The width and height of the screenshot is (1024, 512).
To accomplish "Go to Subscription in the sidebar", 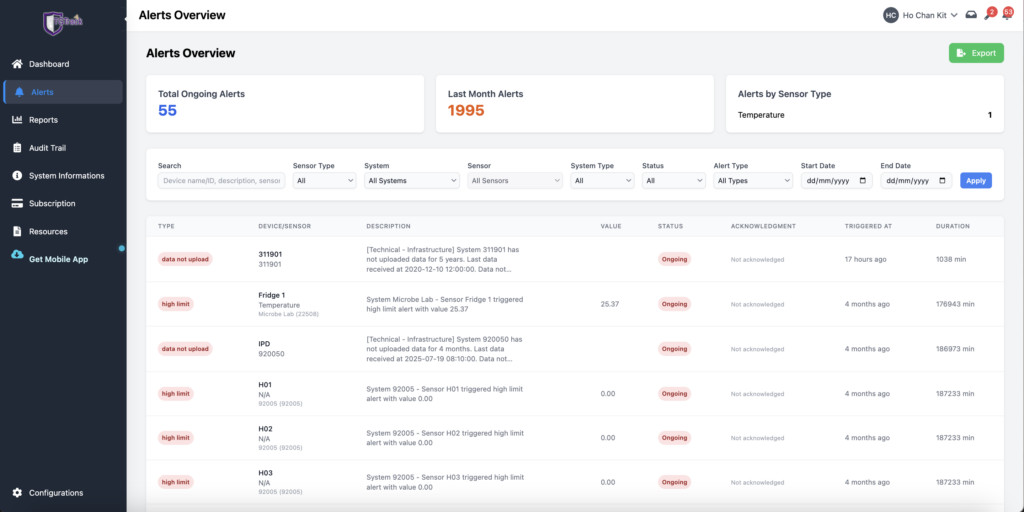I will pyautogui.click(x=51, y=204).
